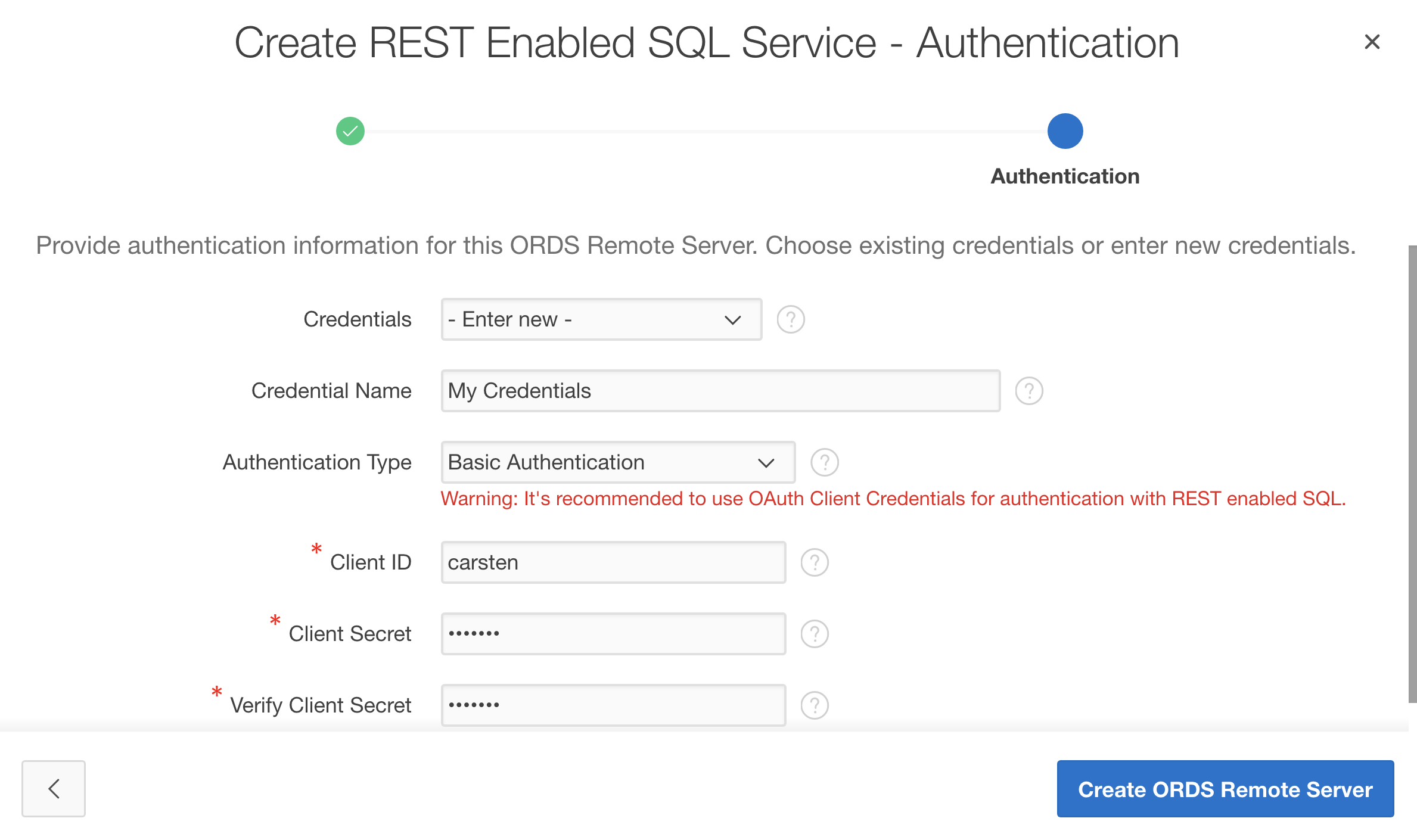Focus the Credential Name input field
Screen dimensions: 1417x840
point(720,391)
